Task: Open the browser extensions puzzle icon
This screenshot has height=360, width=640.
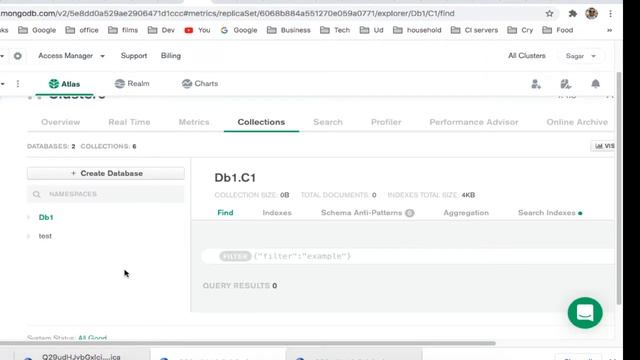Action: [x=572, y=13]
